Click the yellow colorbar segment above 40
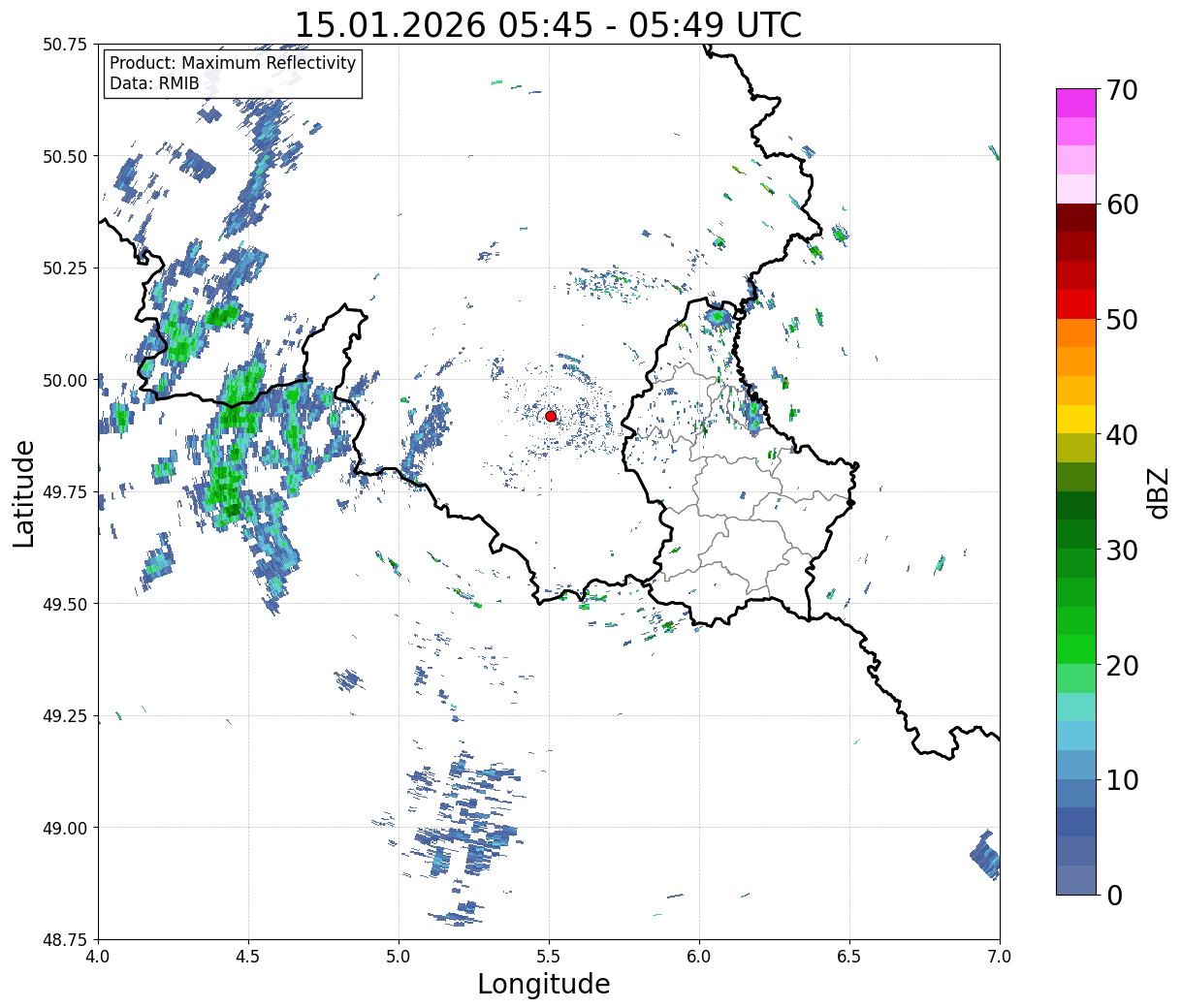 point(1076,420)
